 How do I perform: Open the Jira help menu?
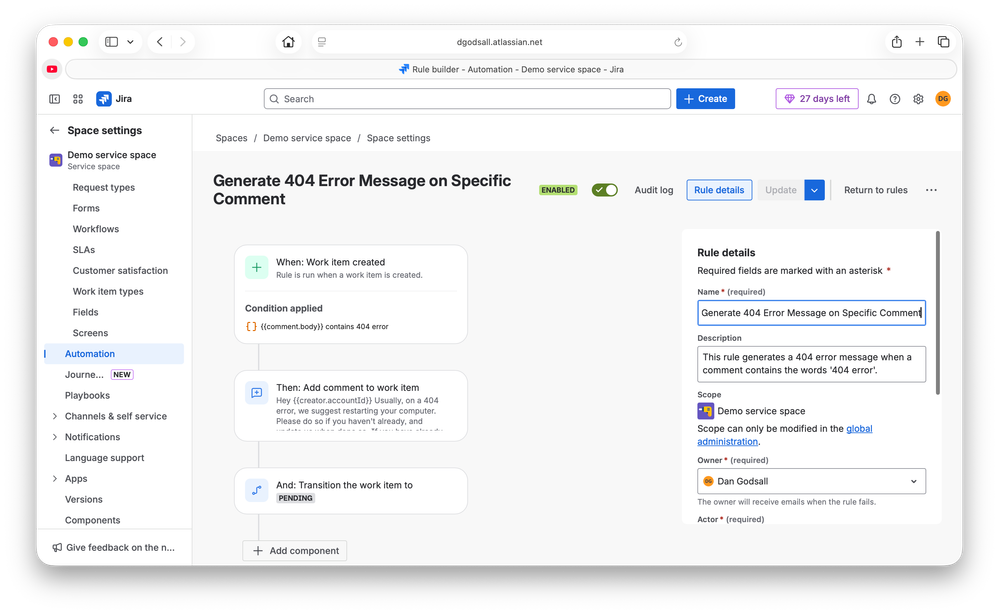(895, 99)
